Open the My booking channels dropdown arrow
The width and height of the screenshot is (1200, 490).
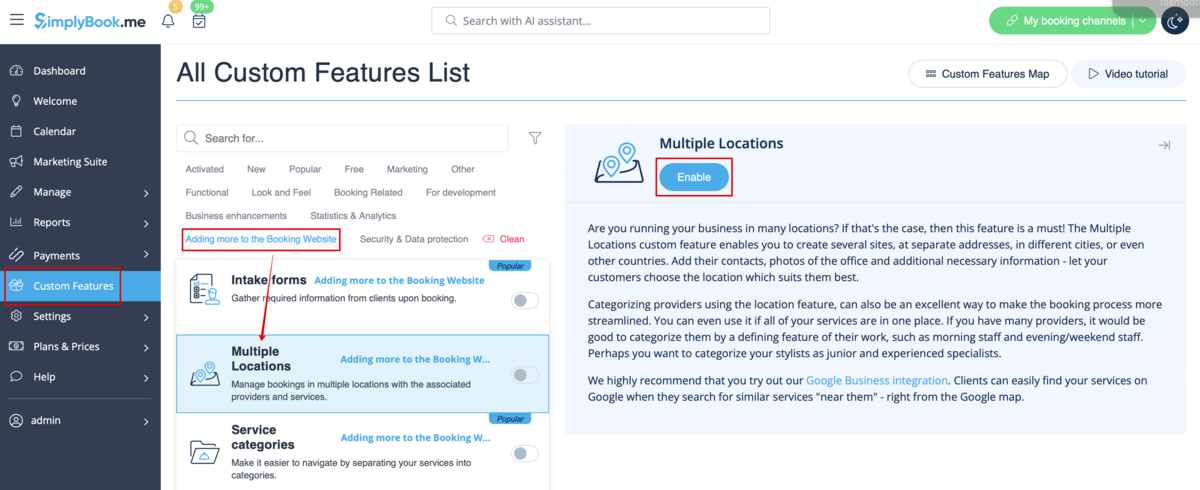point(1143,21)
